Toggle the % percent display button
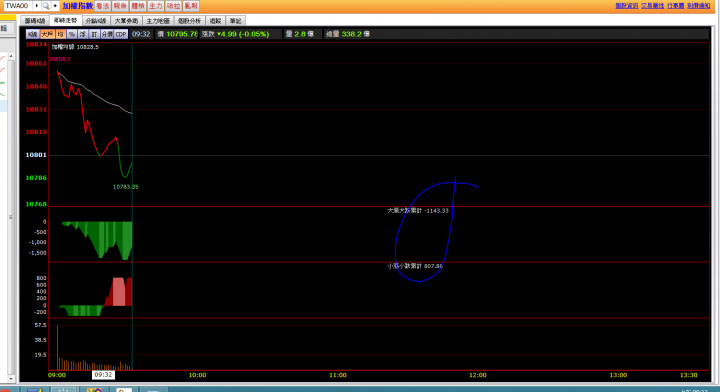 tap(72, 34)
